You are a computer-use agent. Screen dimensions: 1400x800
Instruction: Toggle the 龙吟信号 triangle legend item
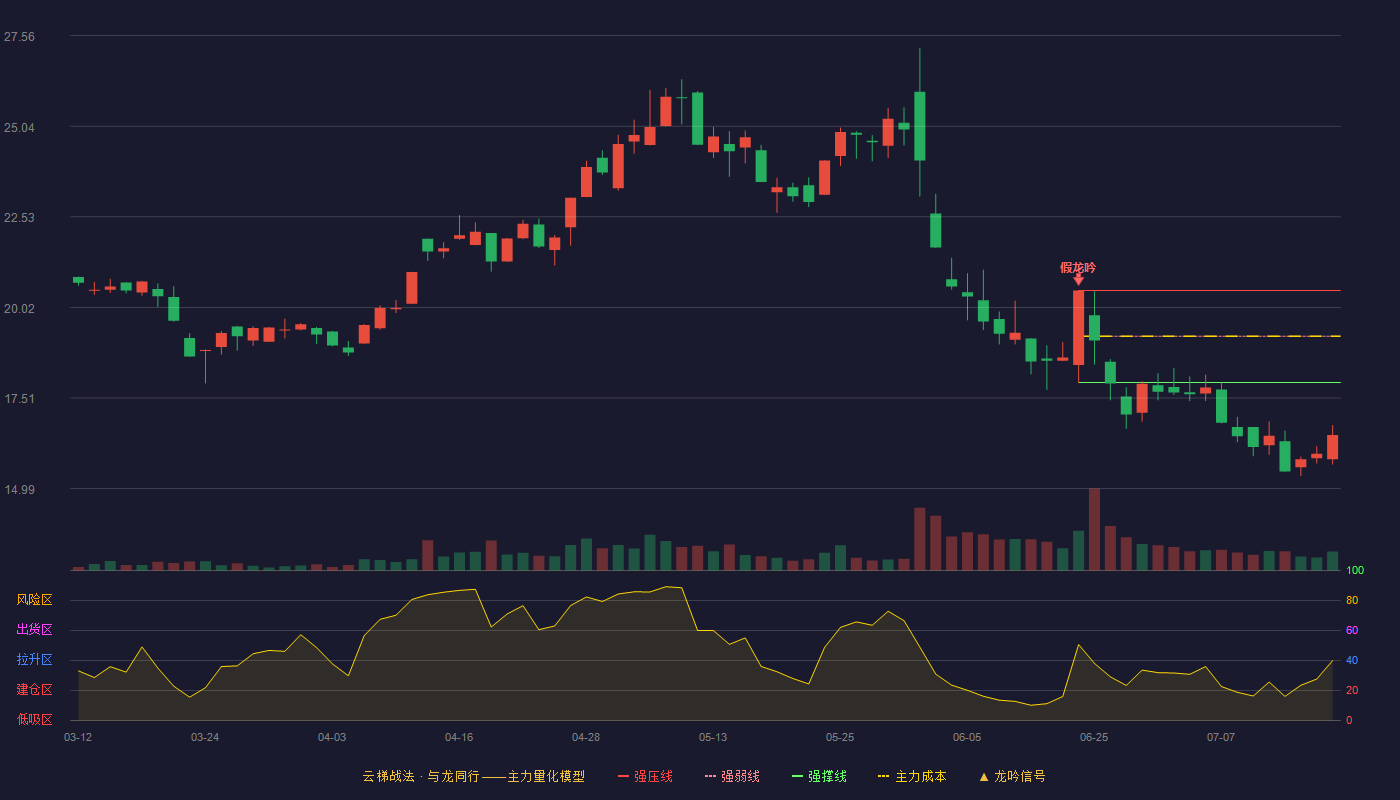click(x=1011, y=776)
